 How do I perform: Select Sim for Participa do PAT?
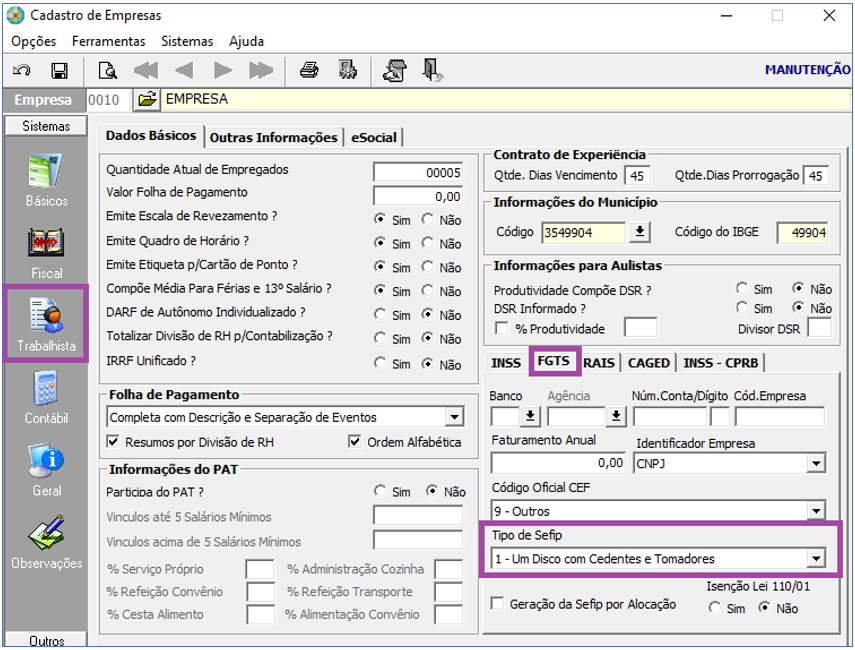380,491
